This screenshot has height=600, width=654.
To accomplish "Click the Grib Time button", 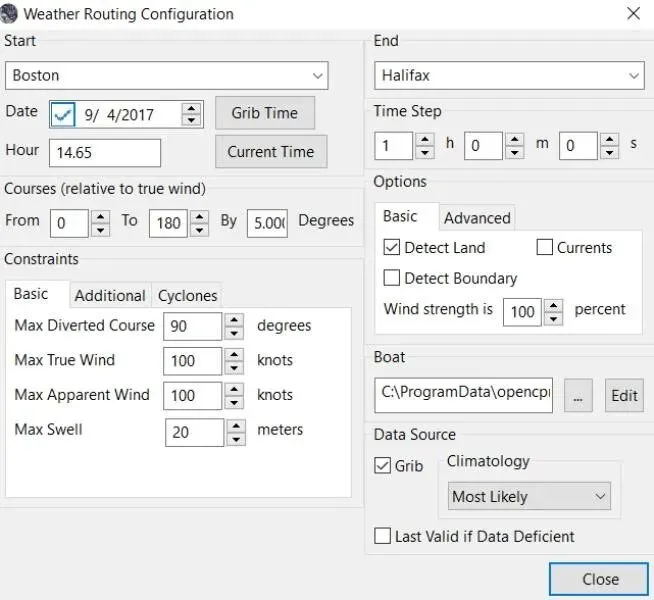I will [265, 113].
